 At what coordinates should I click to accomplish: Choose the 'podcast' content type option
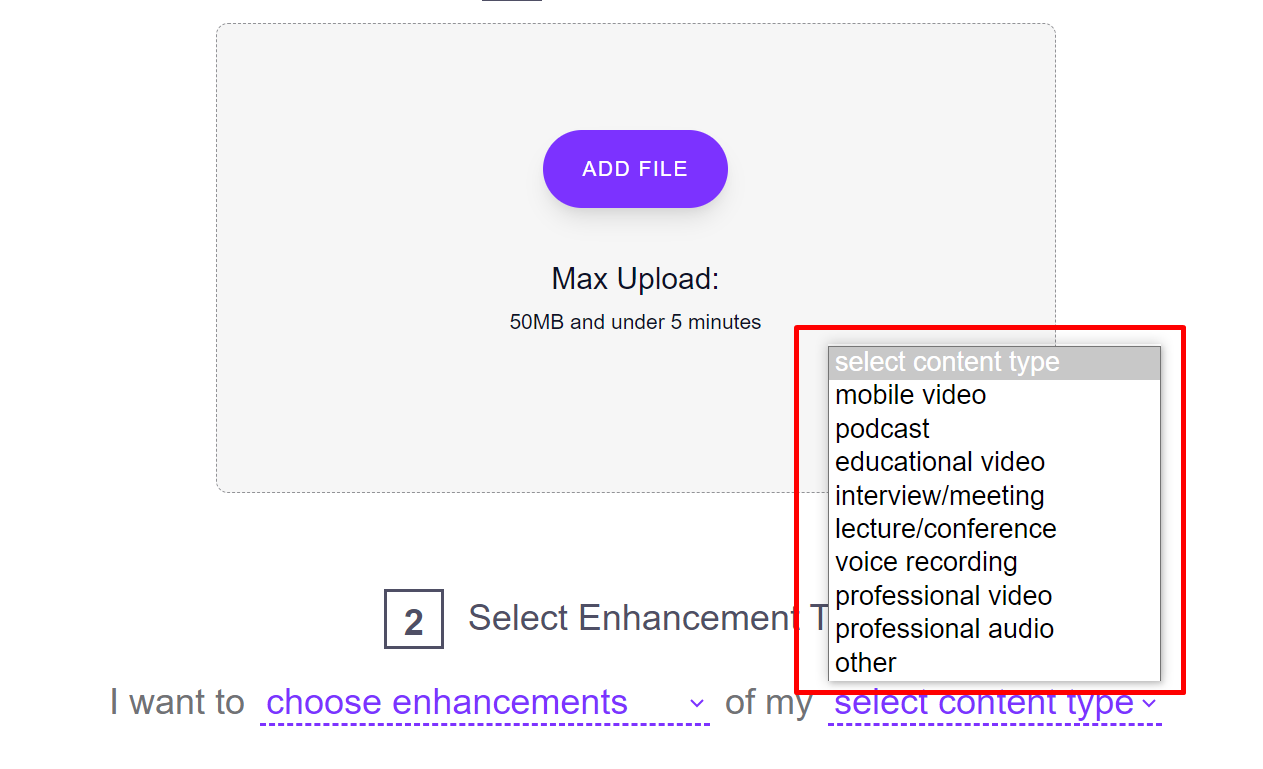882,429
